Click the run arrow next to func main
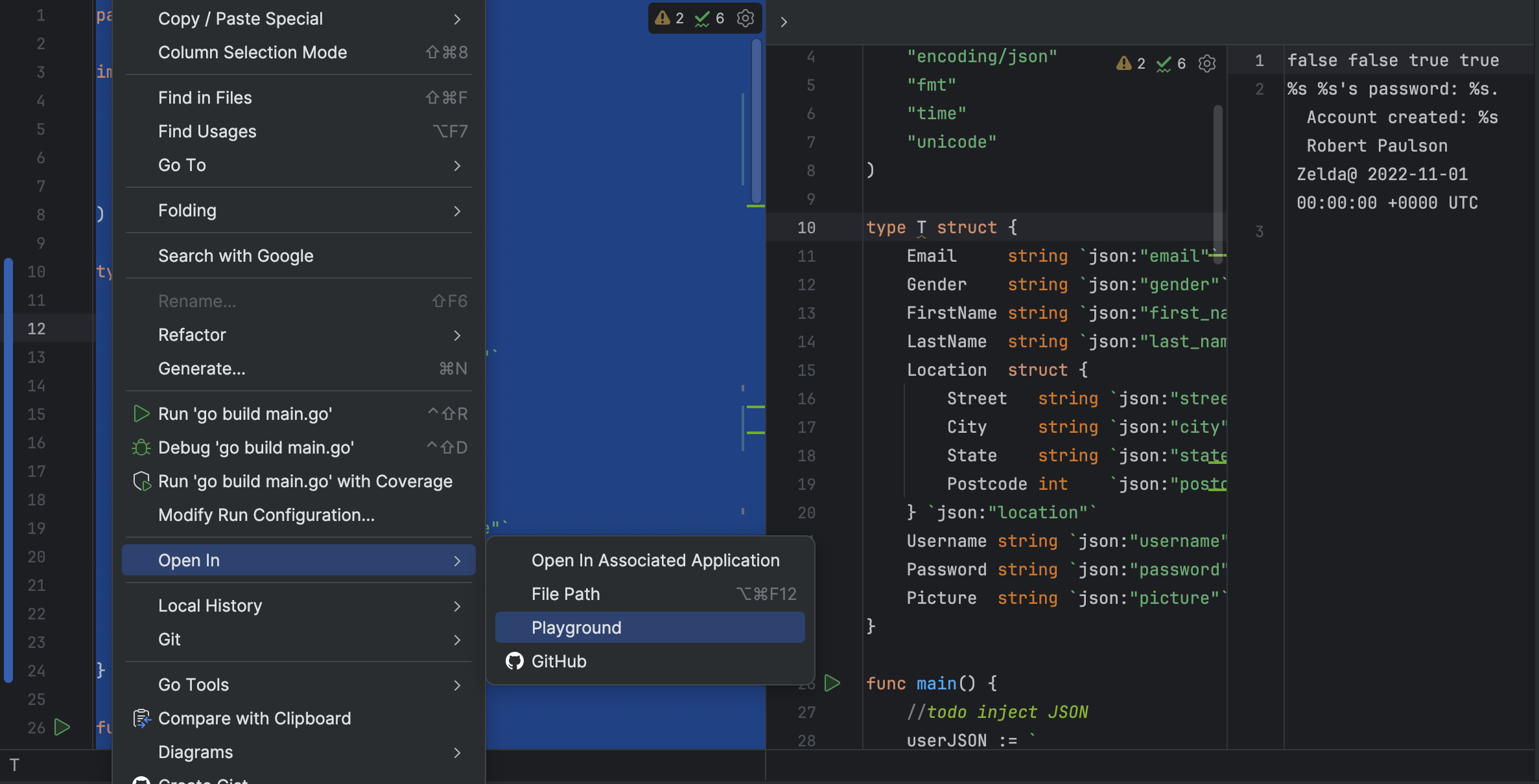The image size is (1539, 784). (832, 683)
